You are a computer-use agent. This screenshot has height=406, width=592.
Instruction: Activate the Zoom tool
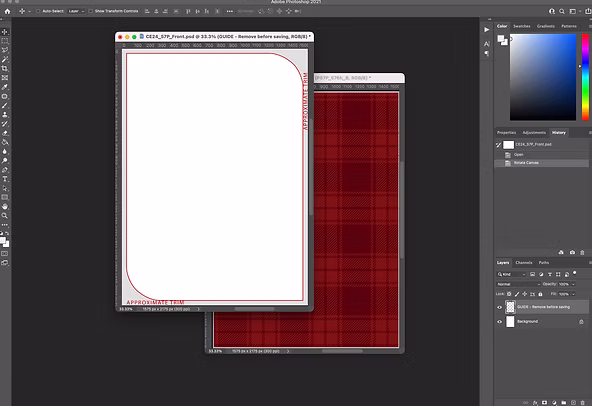[5, 216]
